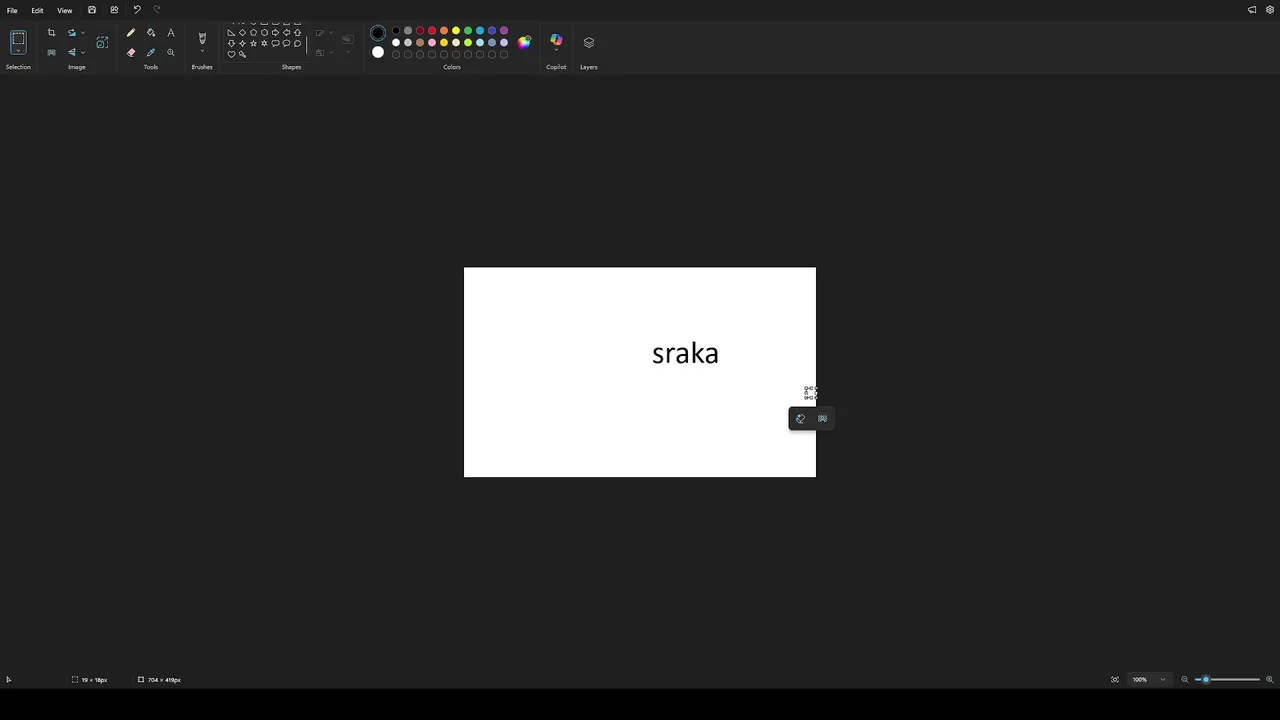Click the Redo arrow icon
This screenshot has width=1280, height=720.
point(157,10)
